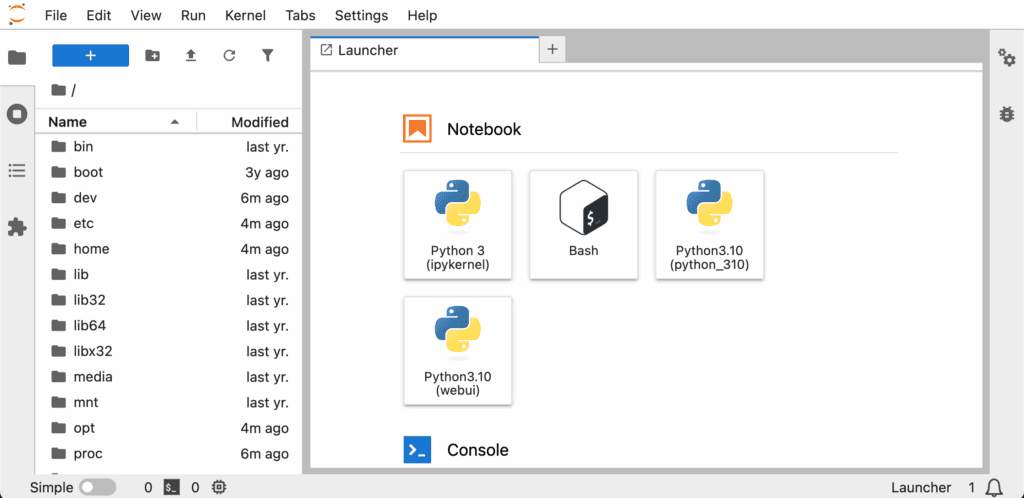Launch Python 3 (ipykernel) notebook

[x=458, y=225]
